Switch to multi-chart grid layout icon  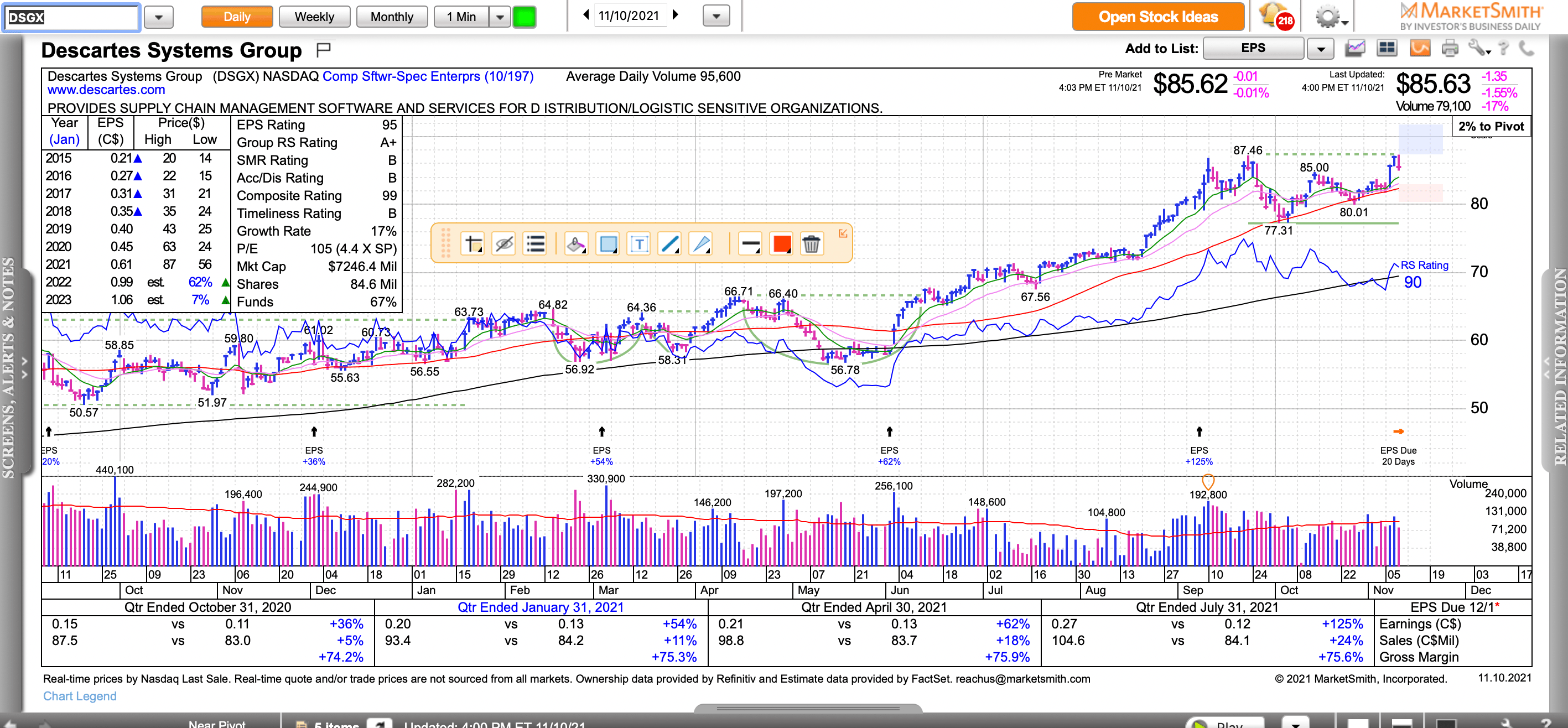tap(1387, 48)
